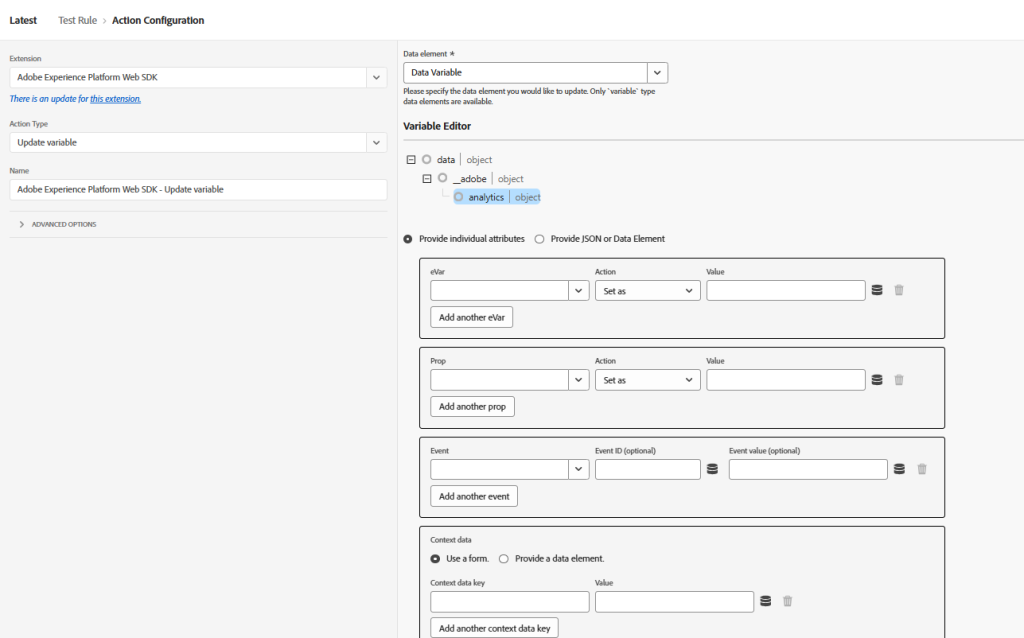Image resolution: width=1024 pixels, height=638 pixels.
Task: Click the __adobe tree label
Action: coord(470,178)
